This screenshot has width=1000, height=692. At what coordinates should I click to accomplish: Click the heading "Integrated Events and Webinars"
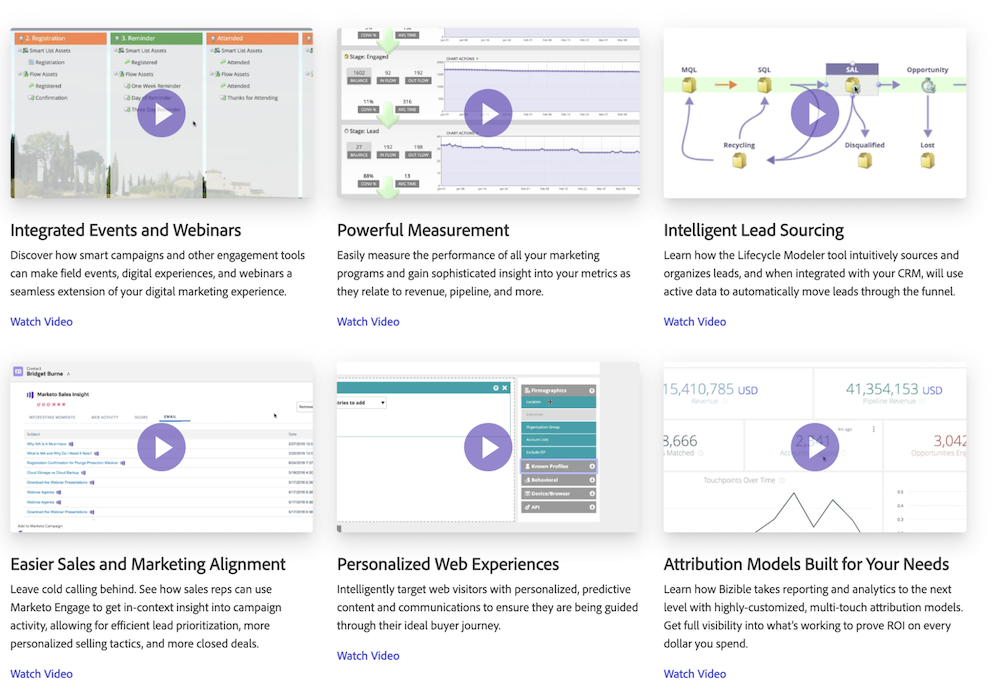[126, 230]
